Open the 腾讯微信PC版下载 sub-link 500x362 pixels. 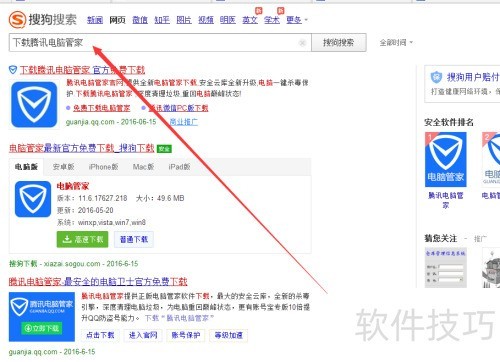click(178, 108)
